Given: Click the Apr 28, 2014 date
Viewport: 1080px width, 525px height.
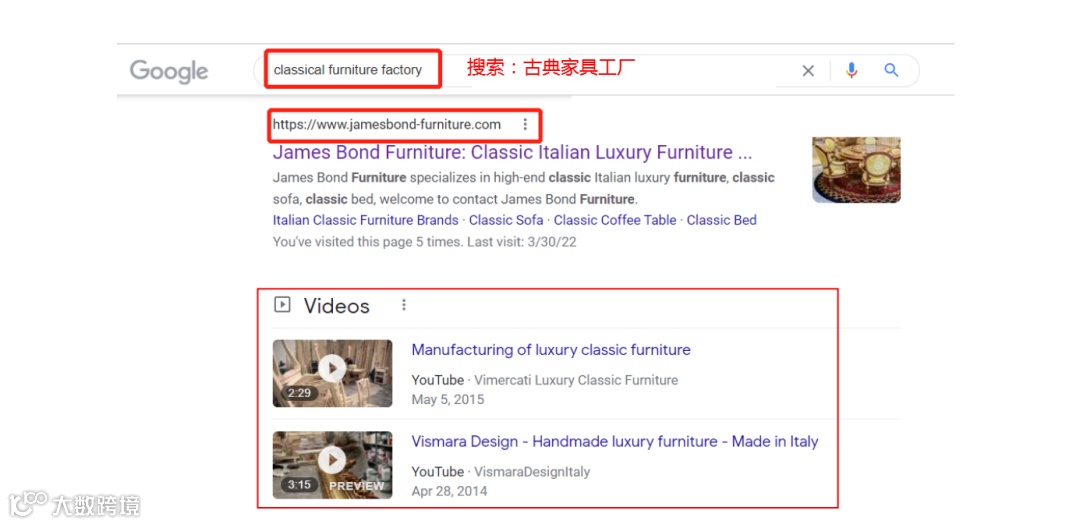Looking at the screenshot, I should tap(449, 491).
